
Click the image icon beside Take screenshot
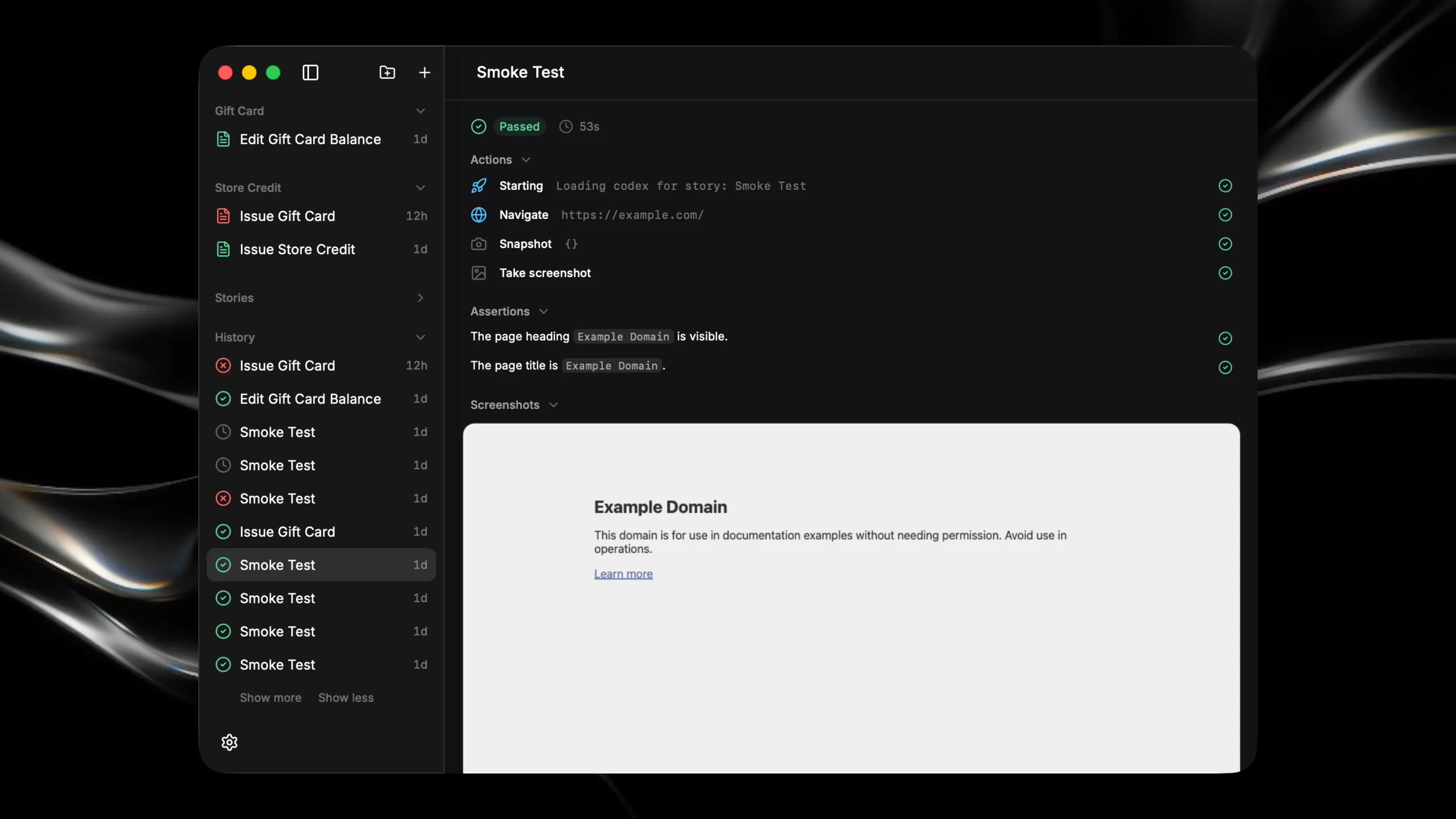click(479, 273)
